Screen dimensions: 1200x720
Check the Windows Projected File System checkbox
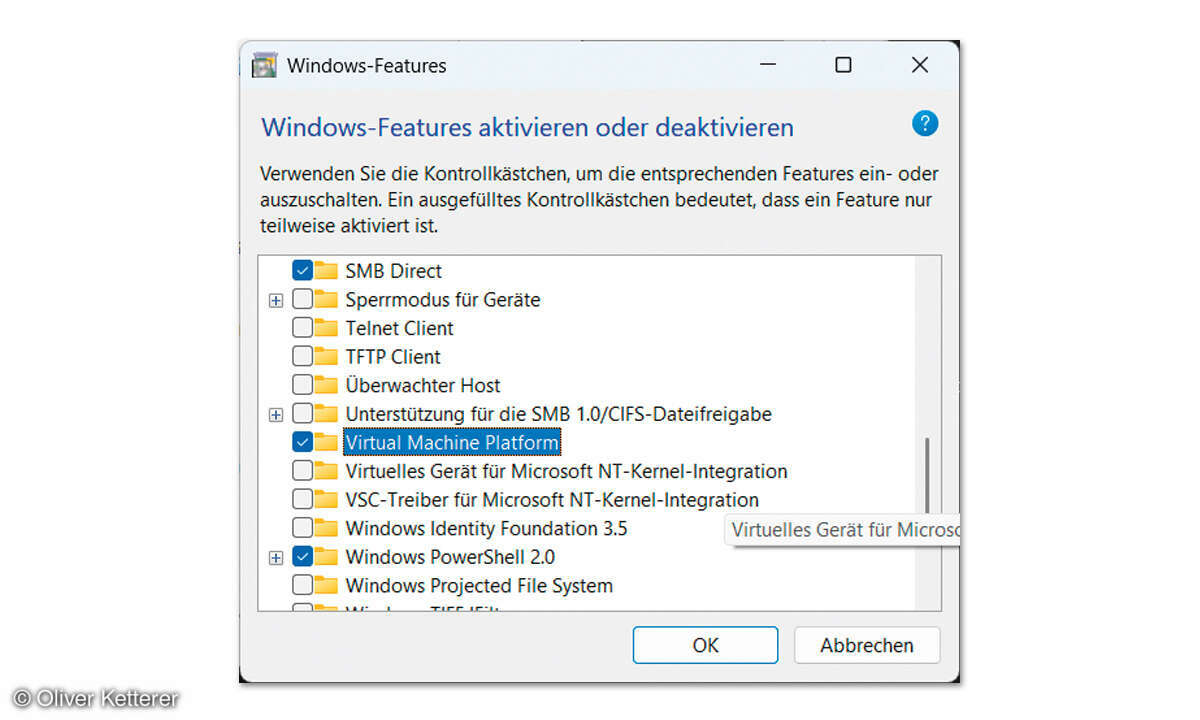tap(302, 586)
